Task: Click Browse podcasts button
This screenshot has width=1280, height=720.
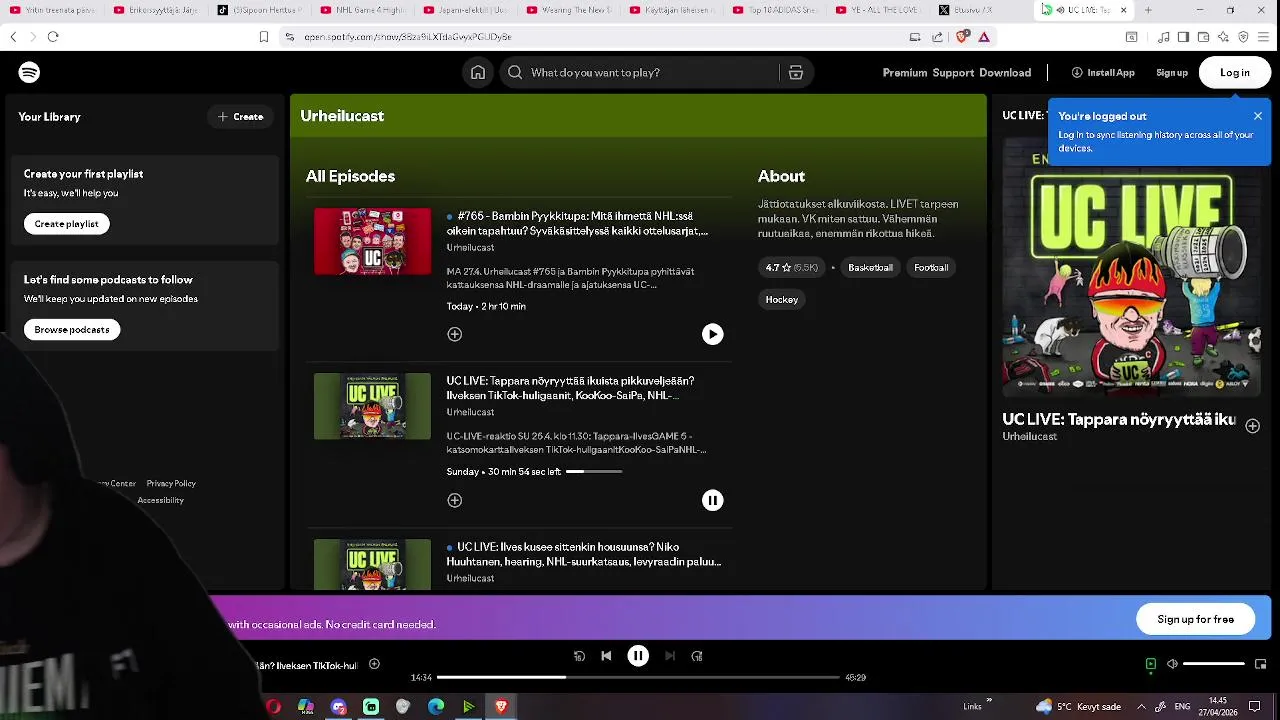Action: [72, 330]
